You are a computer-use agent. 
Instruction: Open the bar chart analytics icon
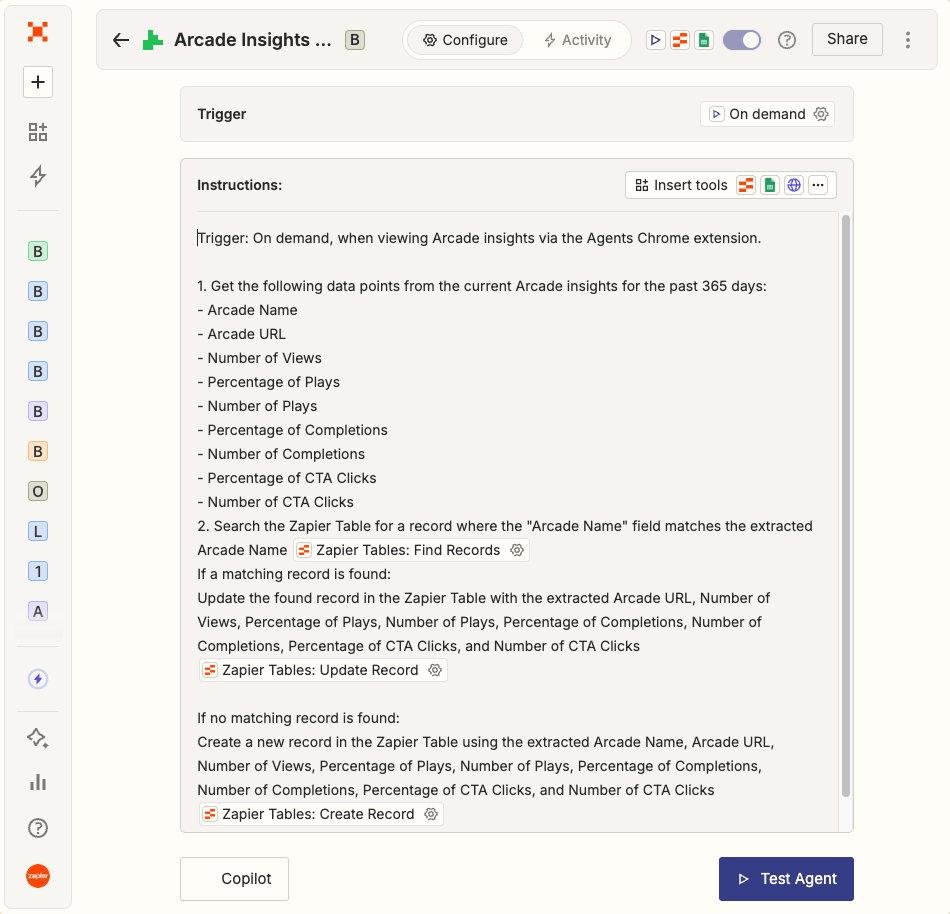38,782
